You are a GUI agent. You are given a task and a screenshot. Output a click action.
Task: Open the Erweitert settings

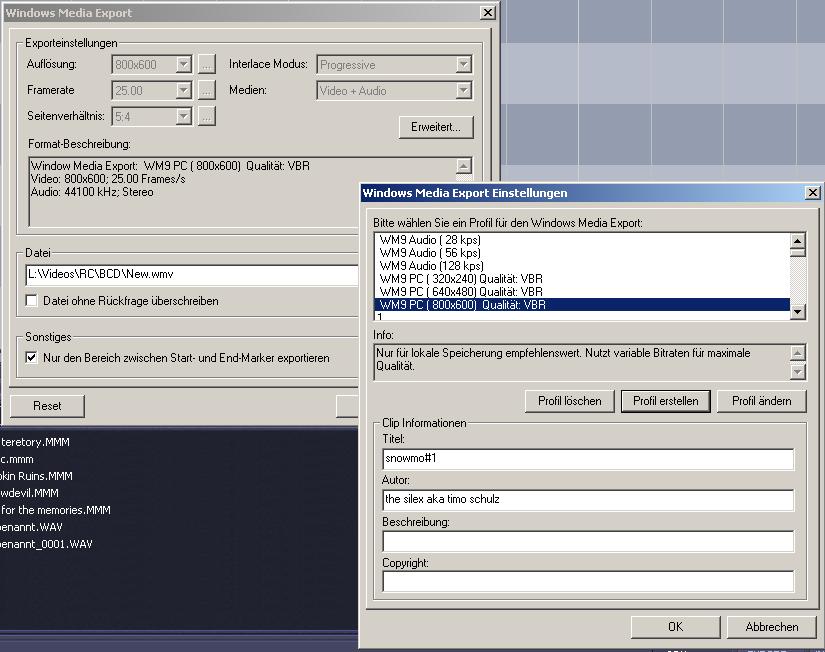click(x=436, y=127)
